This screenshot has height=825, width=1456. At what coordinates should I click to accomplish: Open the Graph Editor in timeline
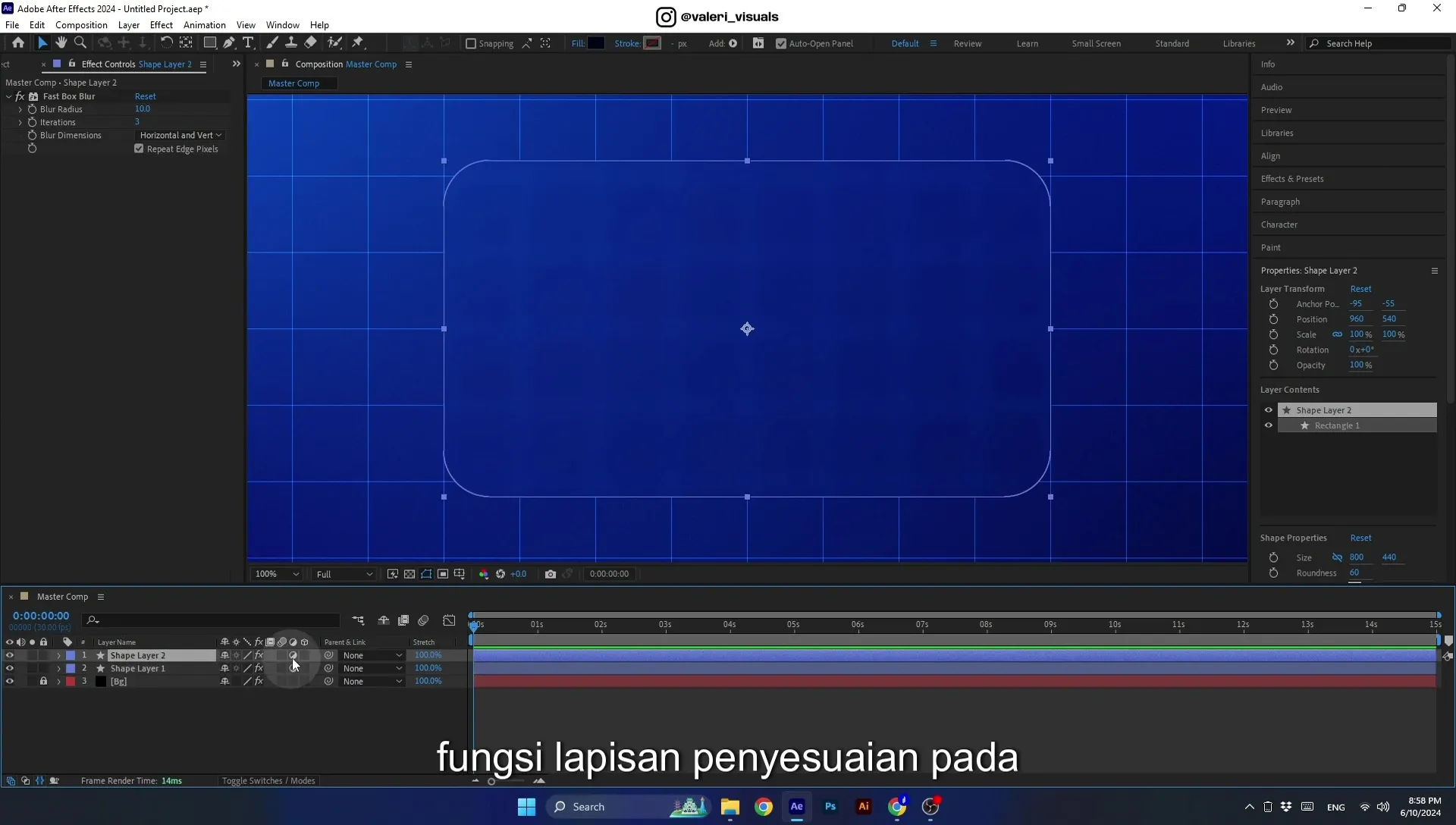click(449, 620)
